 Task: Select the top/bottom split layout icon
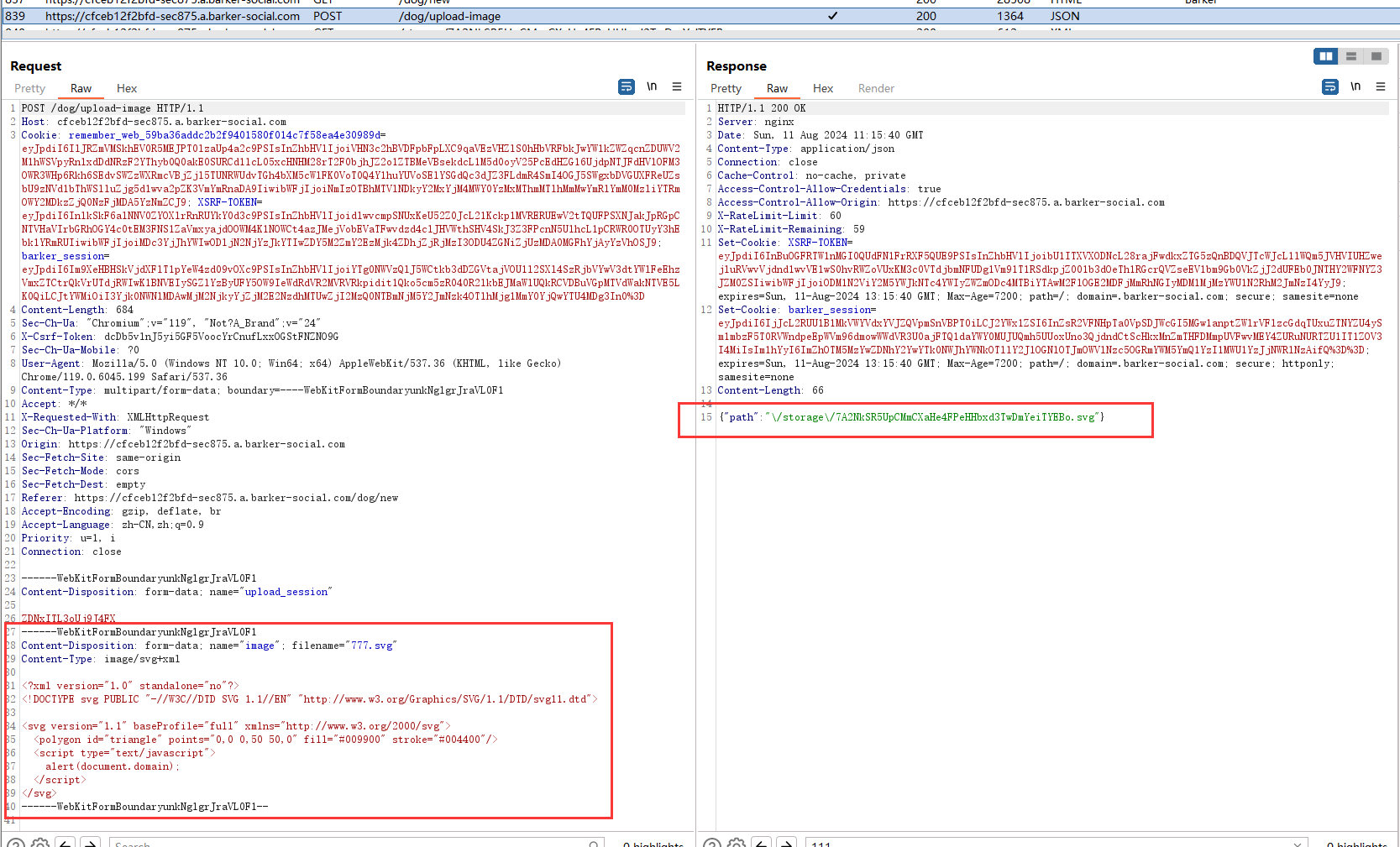point(1351,56)
